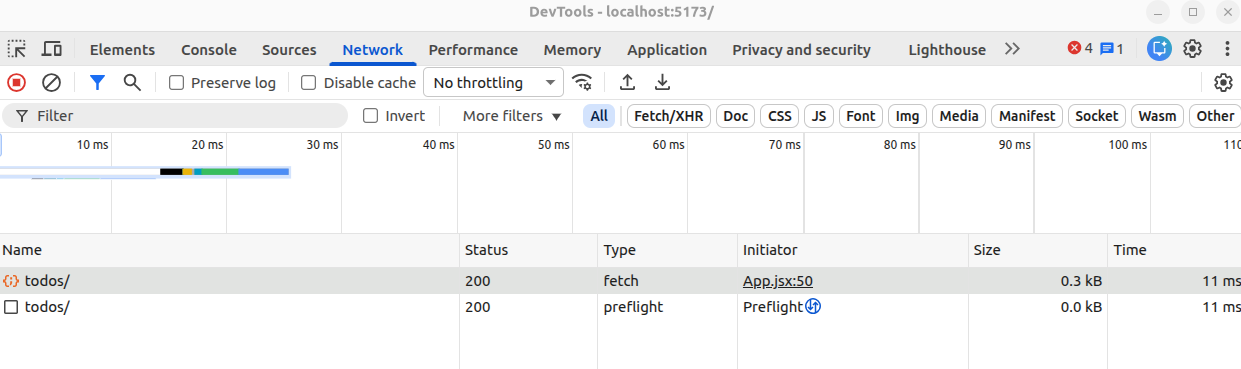Image resolution: width=1241 pixels, height=369 pixels.
Task: Filter requests by CSS
Action: [780, 116]
